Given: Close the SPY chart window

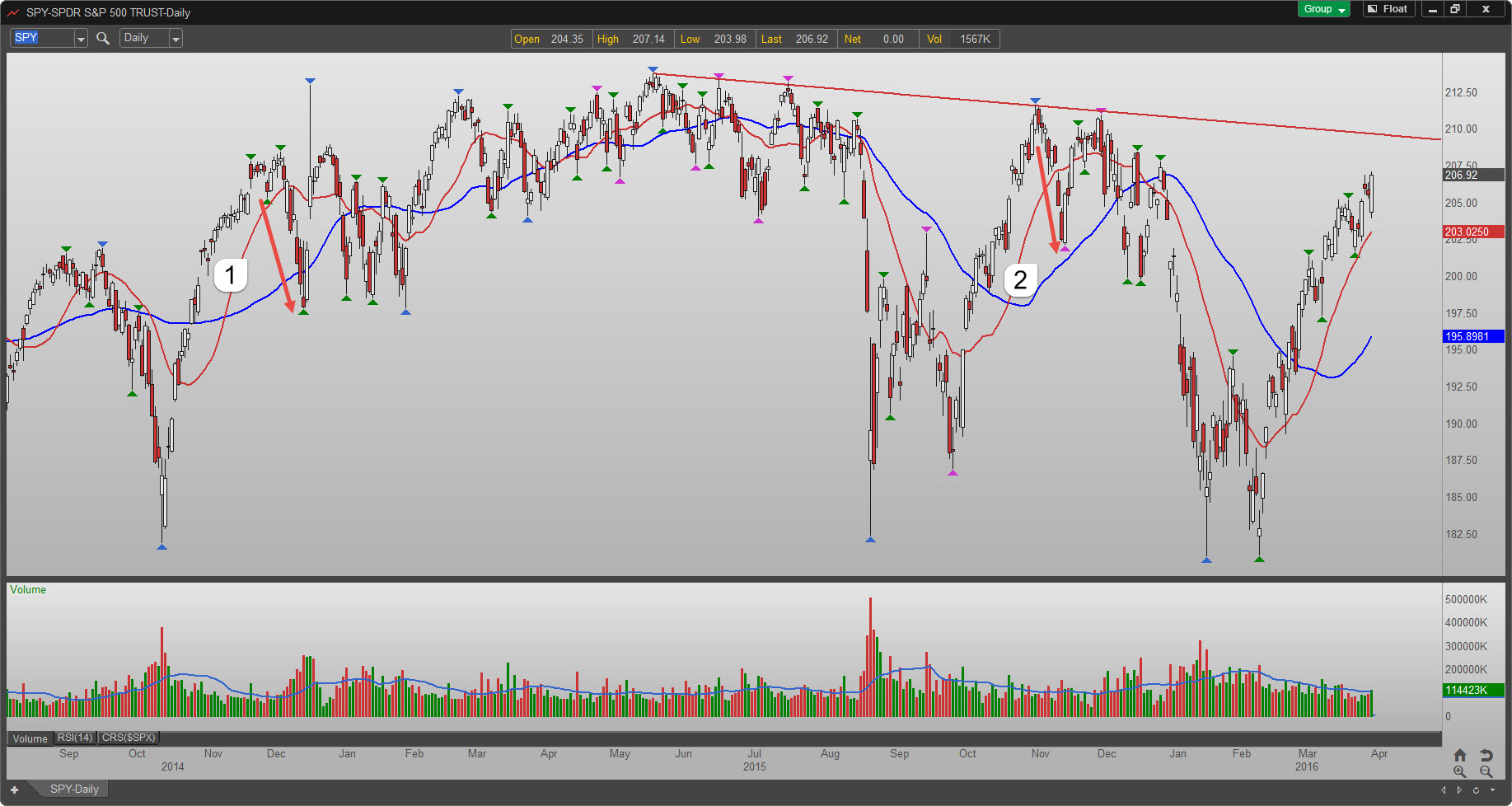Looking at the screenshot, I should 1486,9.
